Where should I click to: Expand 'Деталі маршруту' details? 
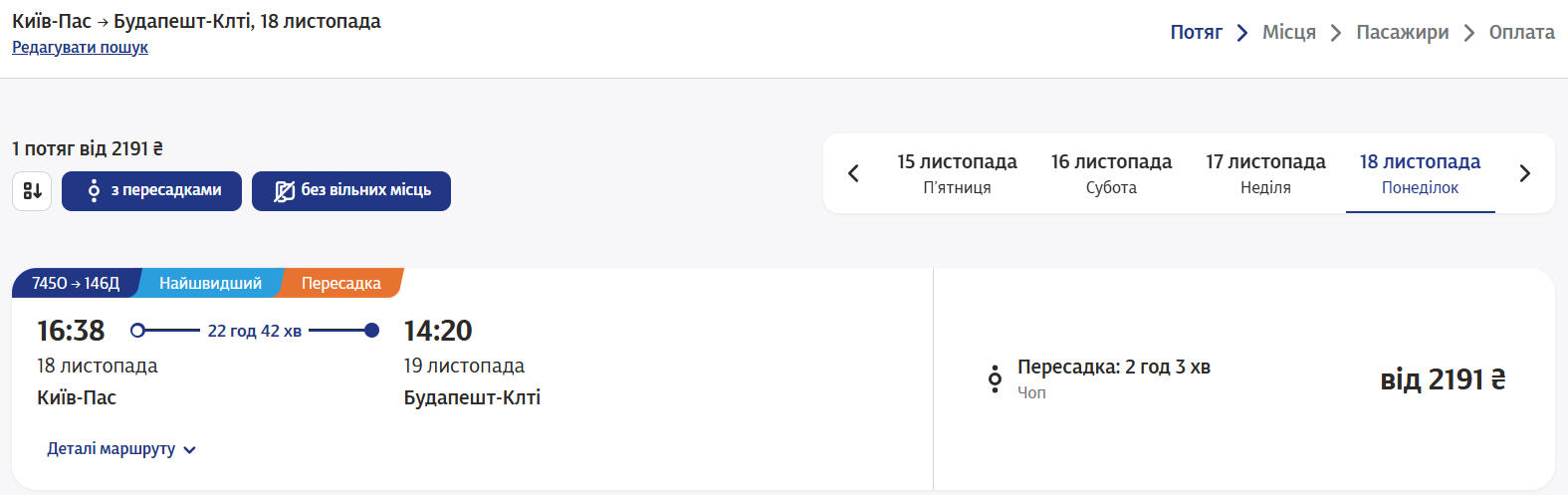click(x=121, y=449)
